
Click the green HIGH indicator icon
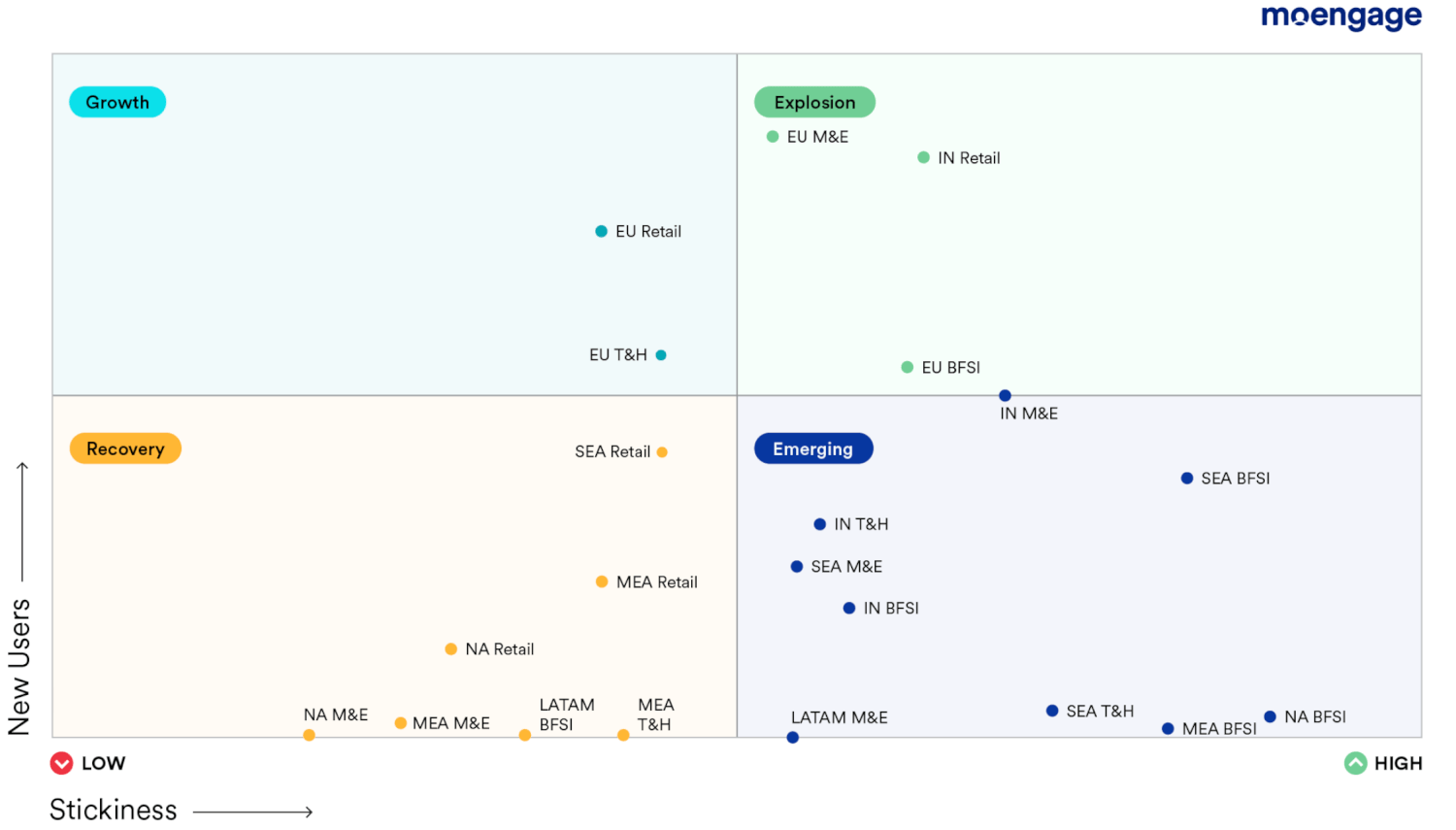pos(1356,763)
